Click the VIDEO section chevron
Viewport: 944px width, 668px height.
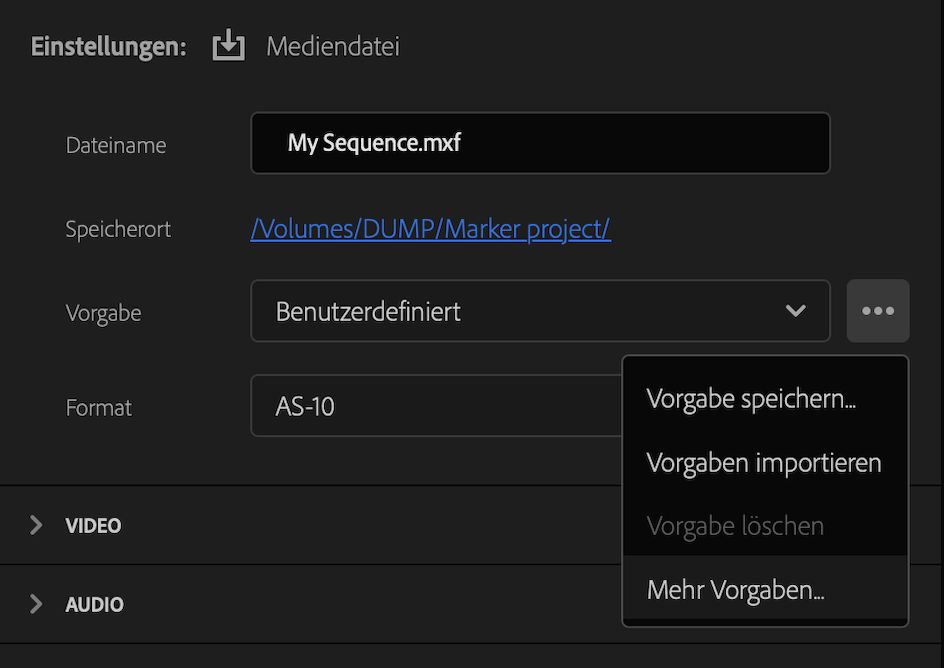tap(36, 525)
